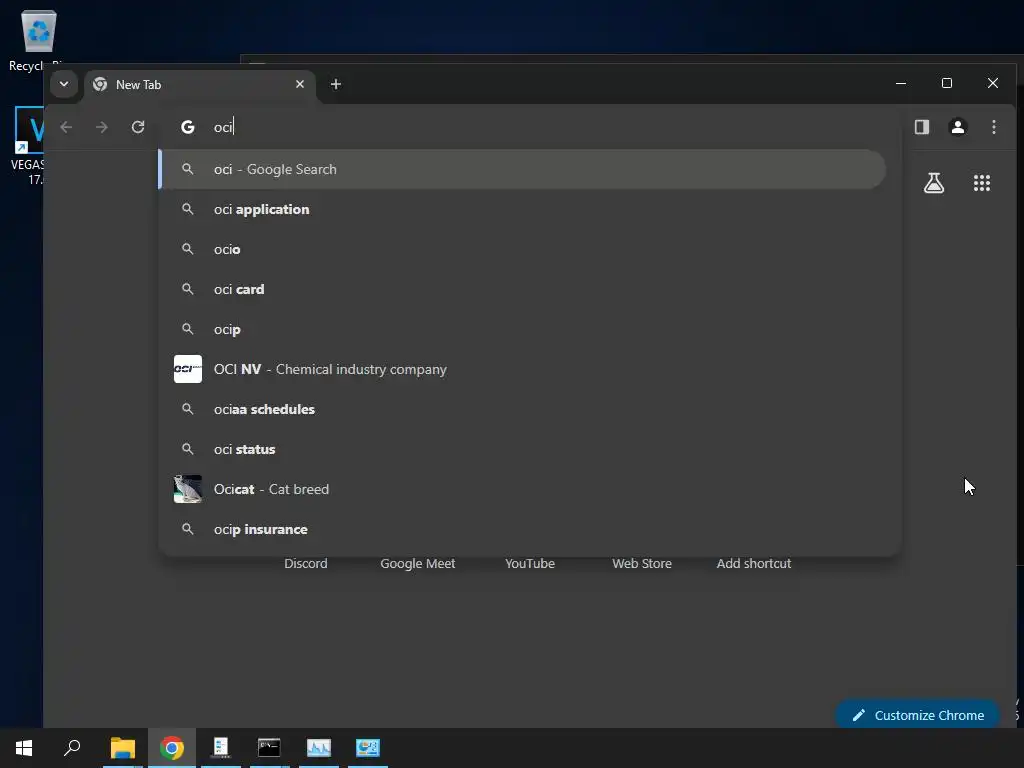Select 'oci - Google Search' suggestion
The image size is (1024, 768).
click(522, 169)
